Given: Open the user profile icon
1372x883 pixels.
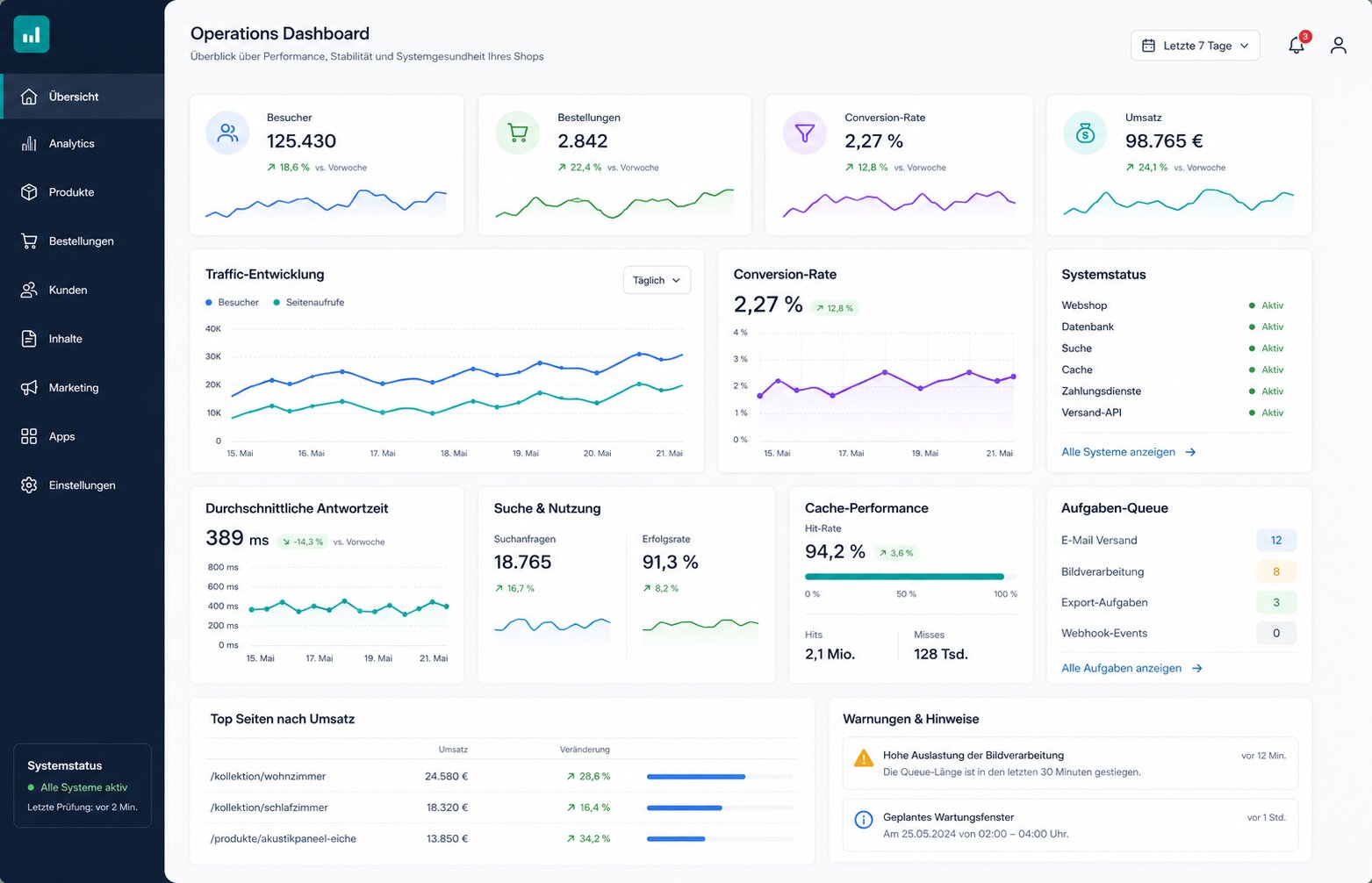Looking at the screenshot, I should tap(1338, 46).
